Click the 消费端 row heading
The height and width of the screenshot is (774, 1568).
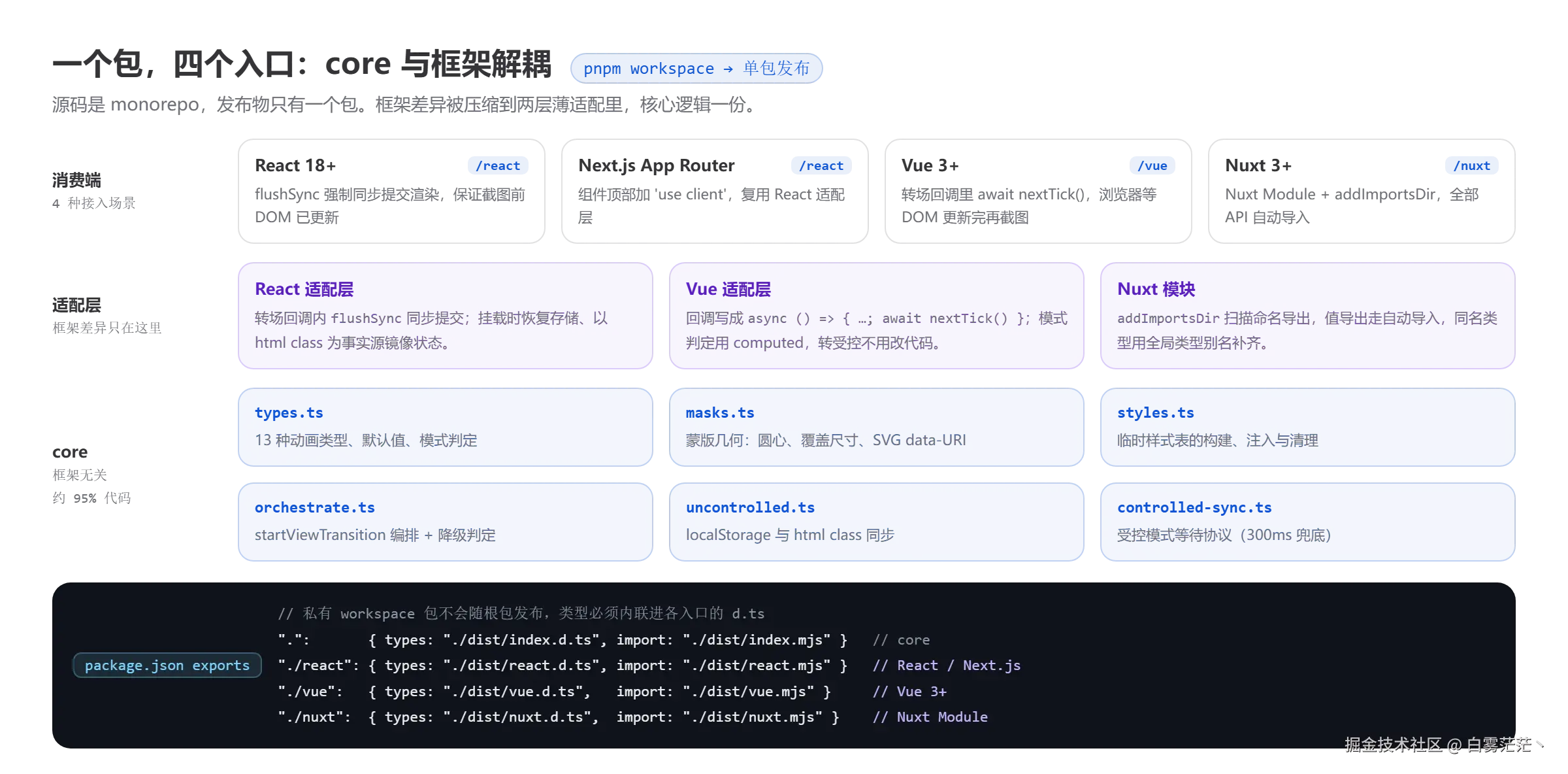pyautogui.click(x=77, y=180)
